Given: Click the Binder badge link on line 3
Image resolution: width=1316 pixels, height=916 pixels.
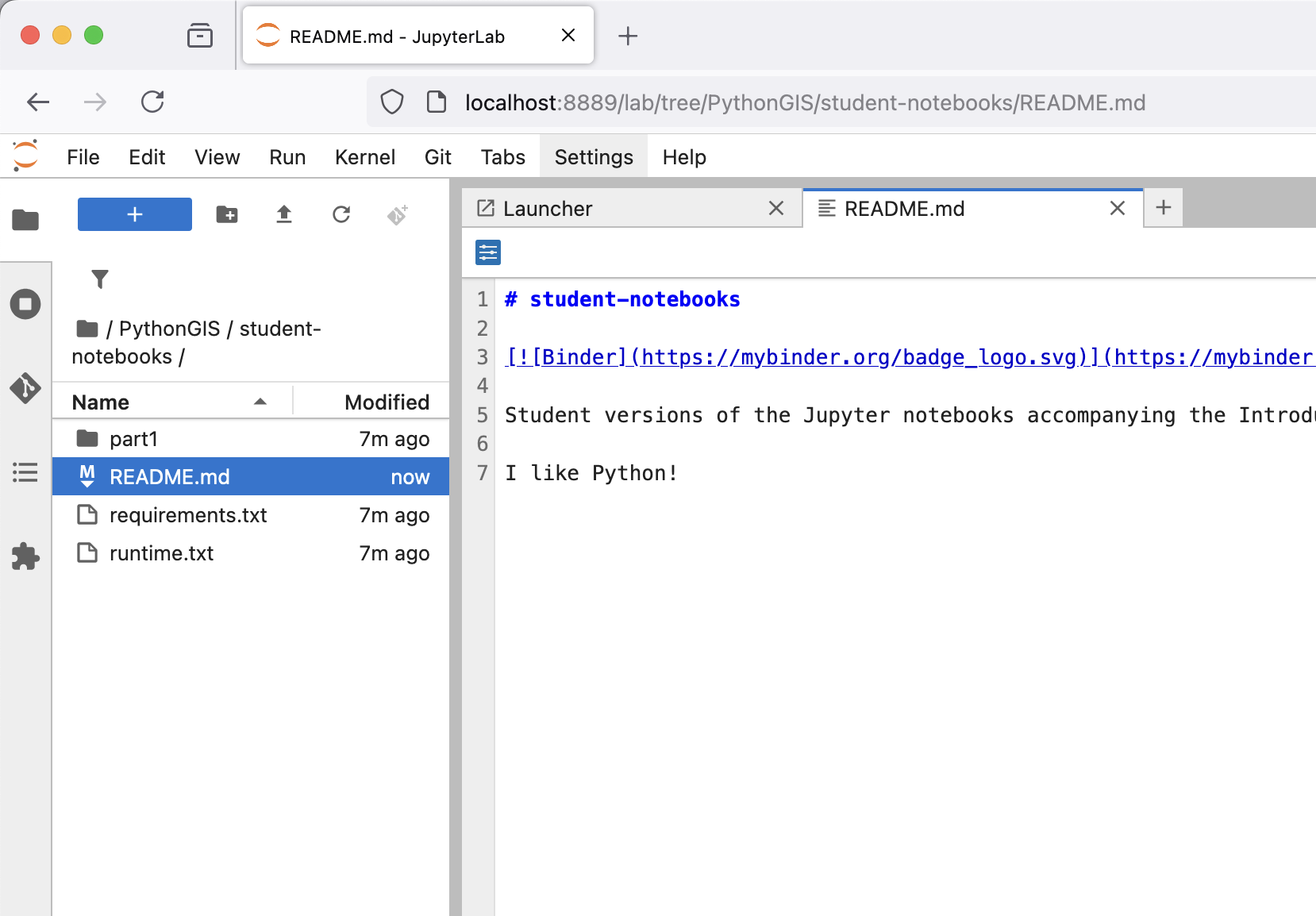Looking at the screenshot, I should pos(910,357).
